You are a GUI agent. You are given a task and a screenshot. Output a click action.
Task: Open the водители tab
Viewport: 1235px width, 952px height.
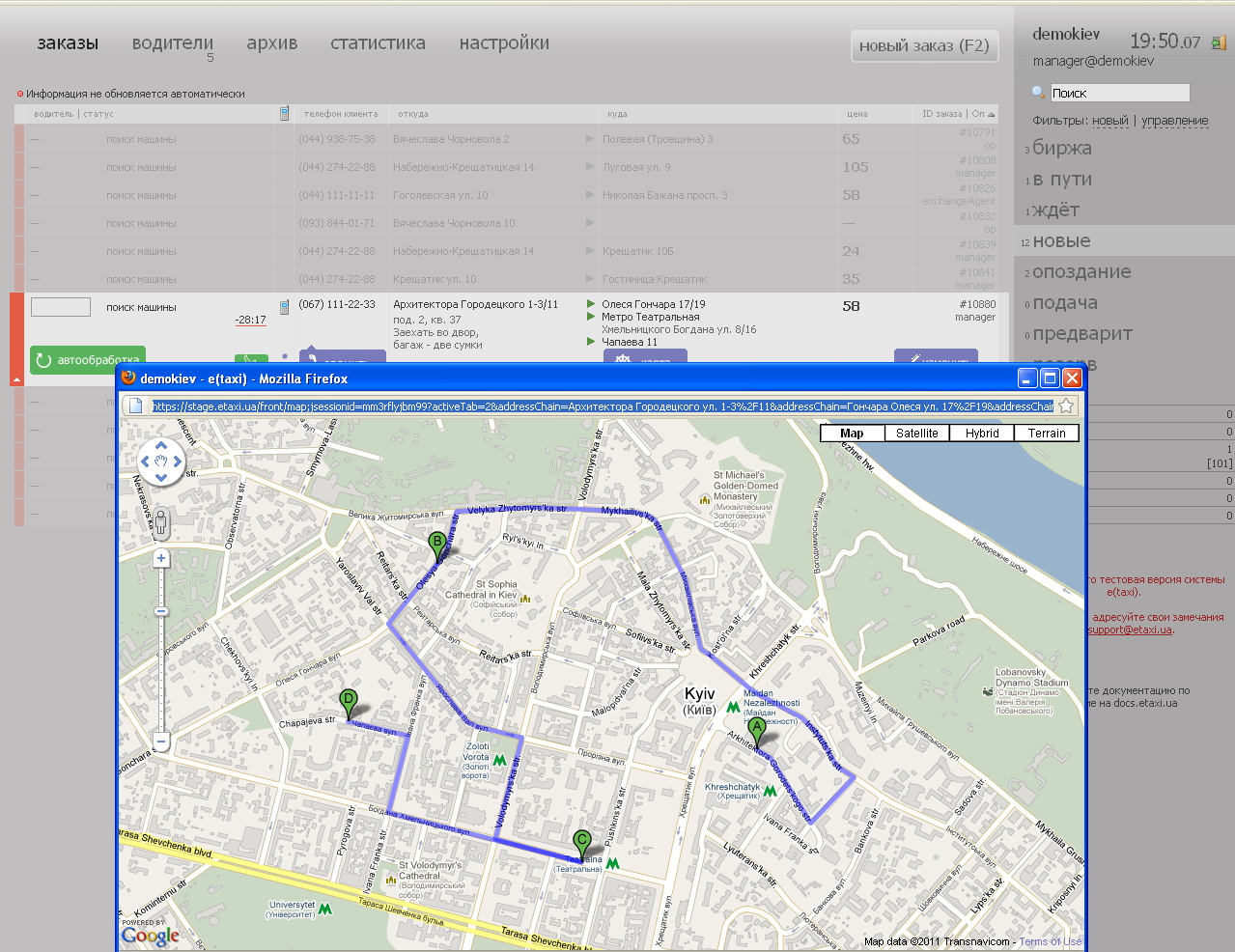click(173, 42)
